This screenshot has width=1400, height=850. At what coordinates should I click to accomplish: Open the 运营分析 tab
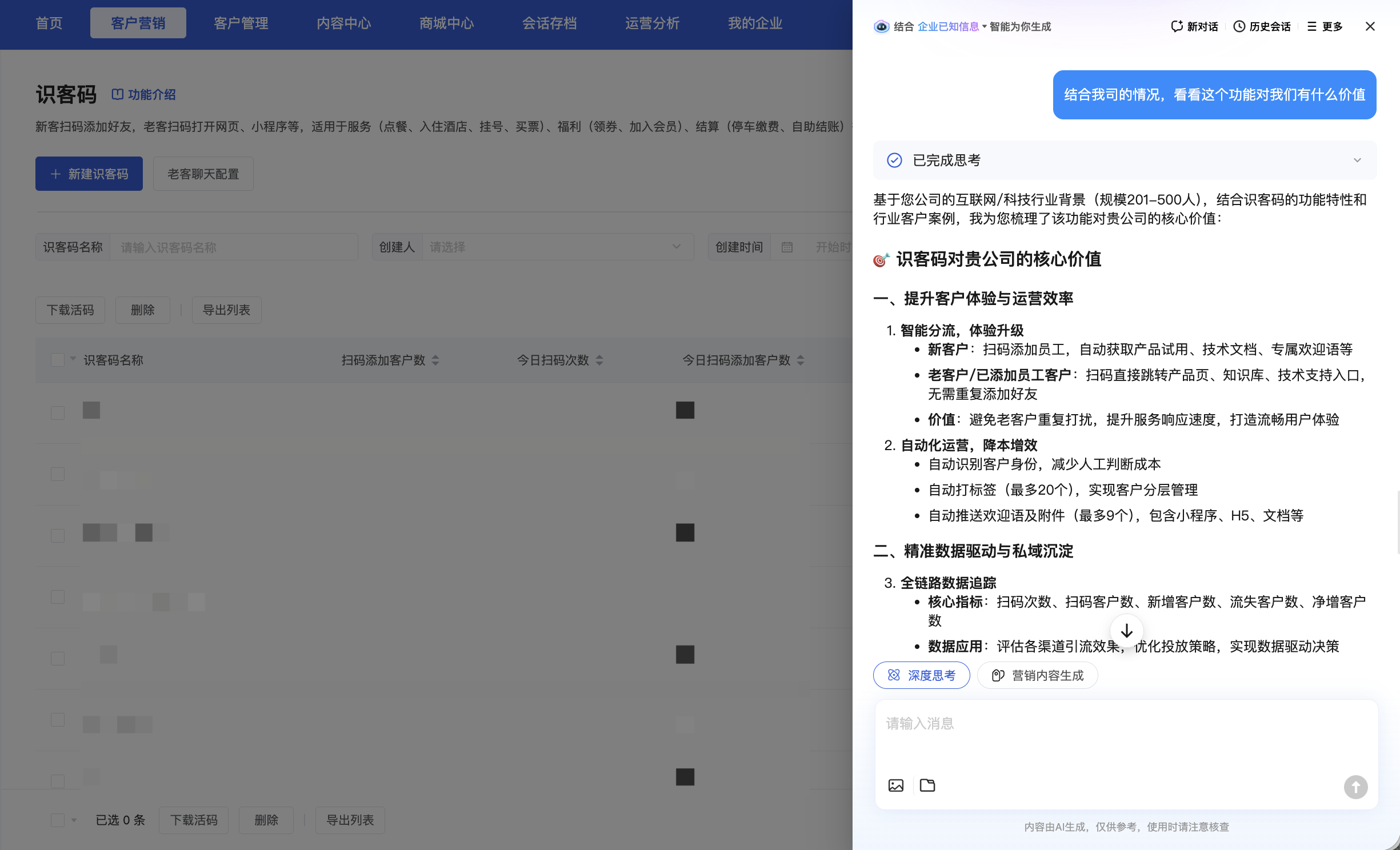(653, 23)
